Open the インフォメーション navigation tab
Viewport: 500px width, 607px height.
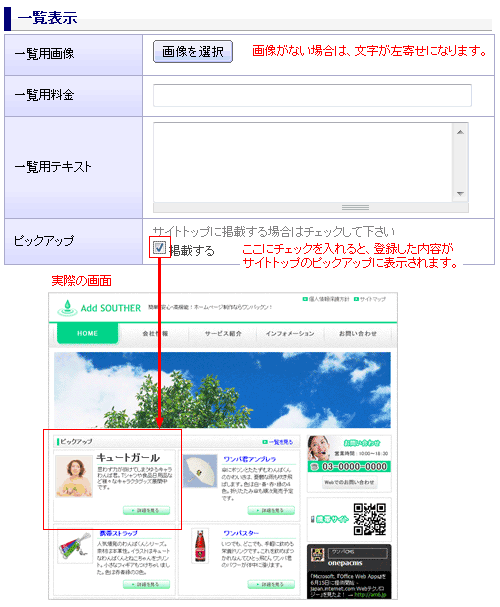click(x=290, y=334)
